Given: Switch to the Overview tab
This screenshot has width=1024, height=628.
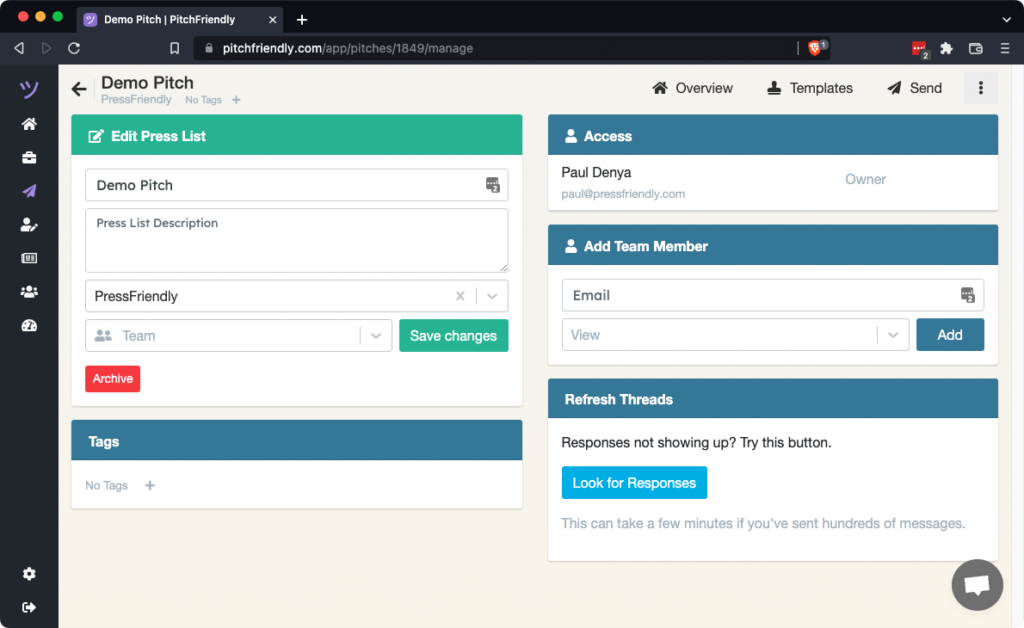Looking at the screenshot, I should pos(692,88).
